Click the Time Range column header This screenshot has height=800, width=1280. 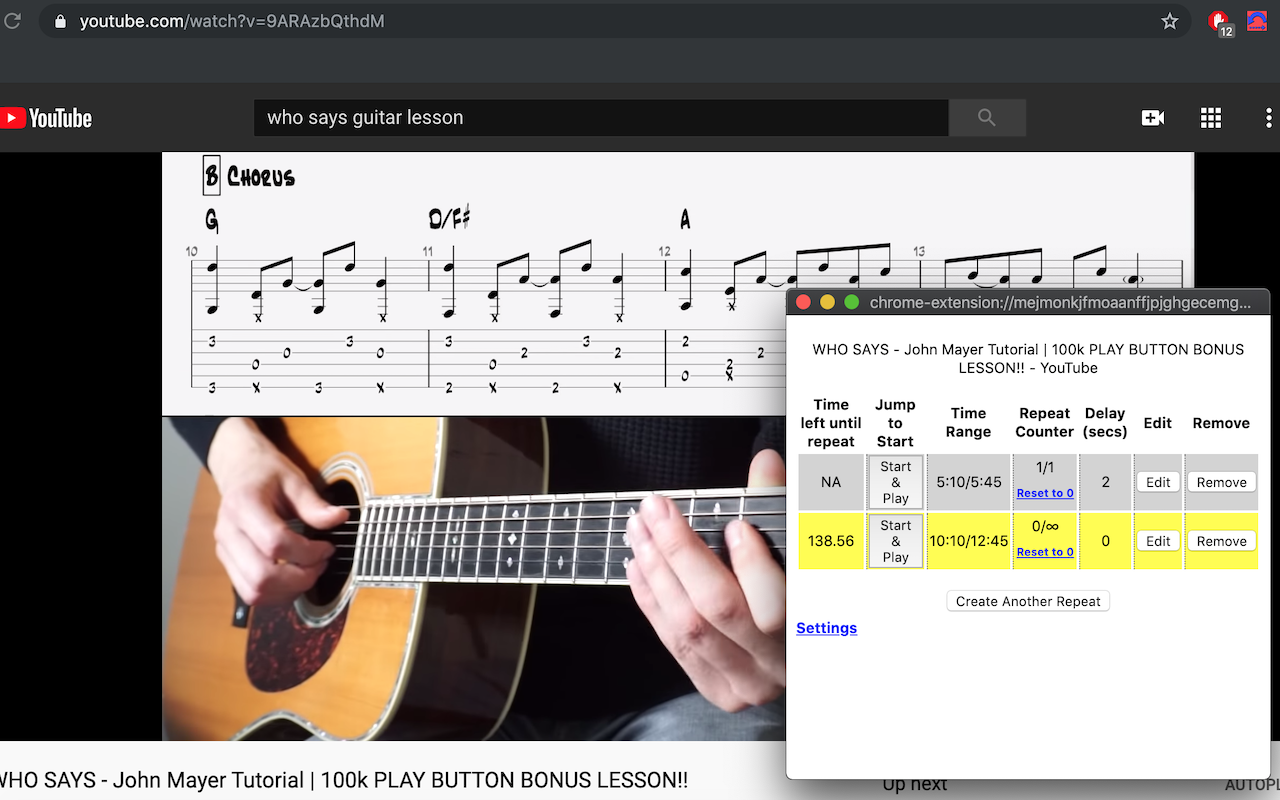(x=969, y=423)
